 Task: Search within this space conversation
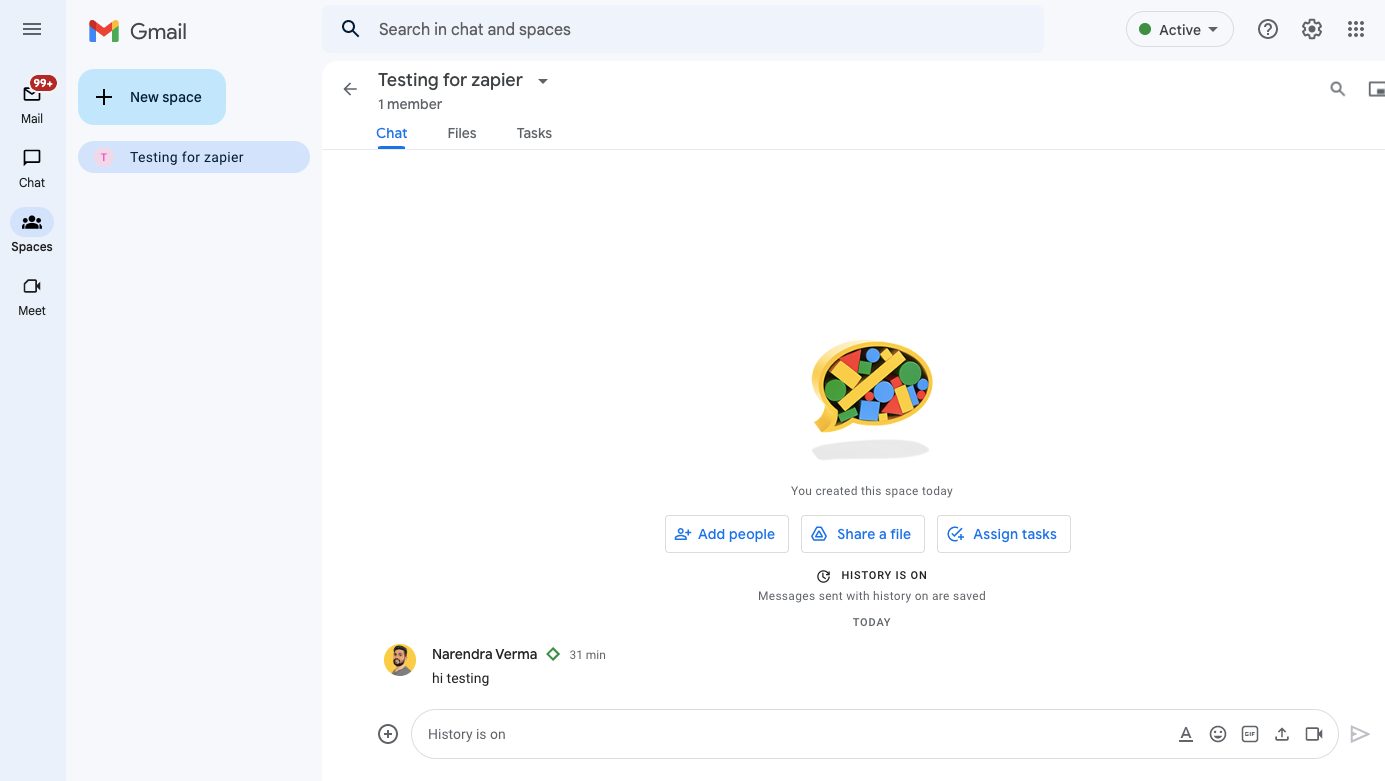1337,89
